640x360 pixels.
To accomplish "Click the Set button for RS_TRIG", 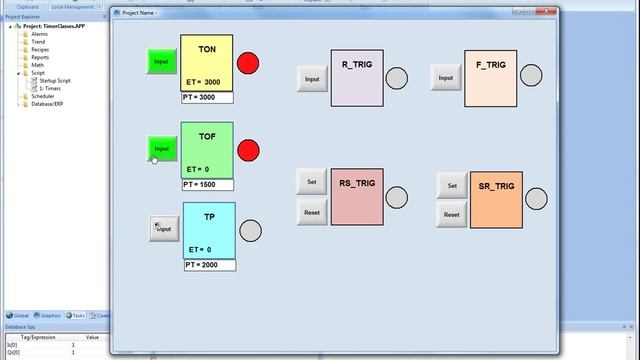I will point(311,182).
